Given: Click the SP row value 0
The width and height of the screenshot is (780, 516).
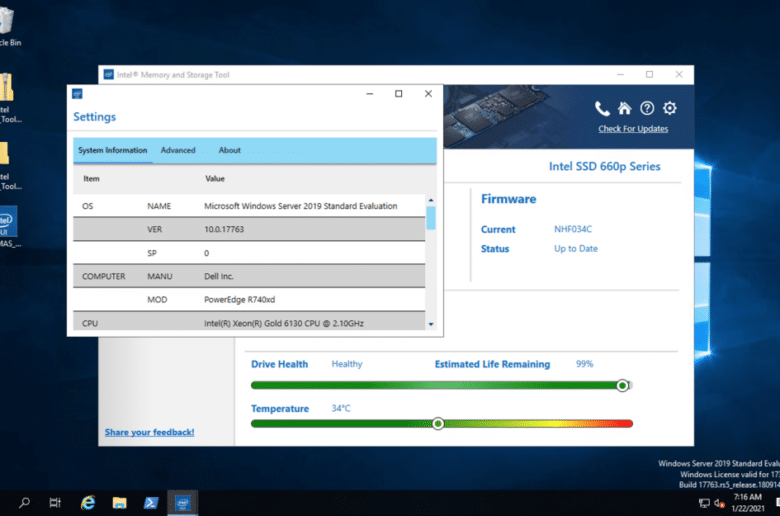Looking at the screenshot, I should 206,253.
